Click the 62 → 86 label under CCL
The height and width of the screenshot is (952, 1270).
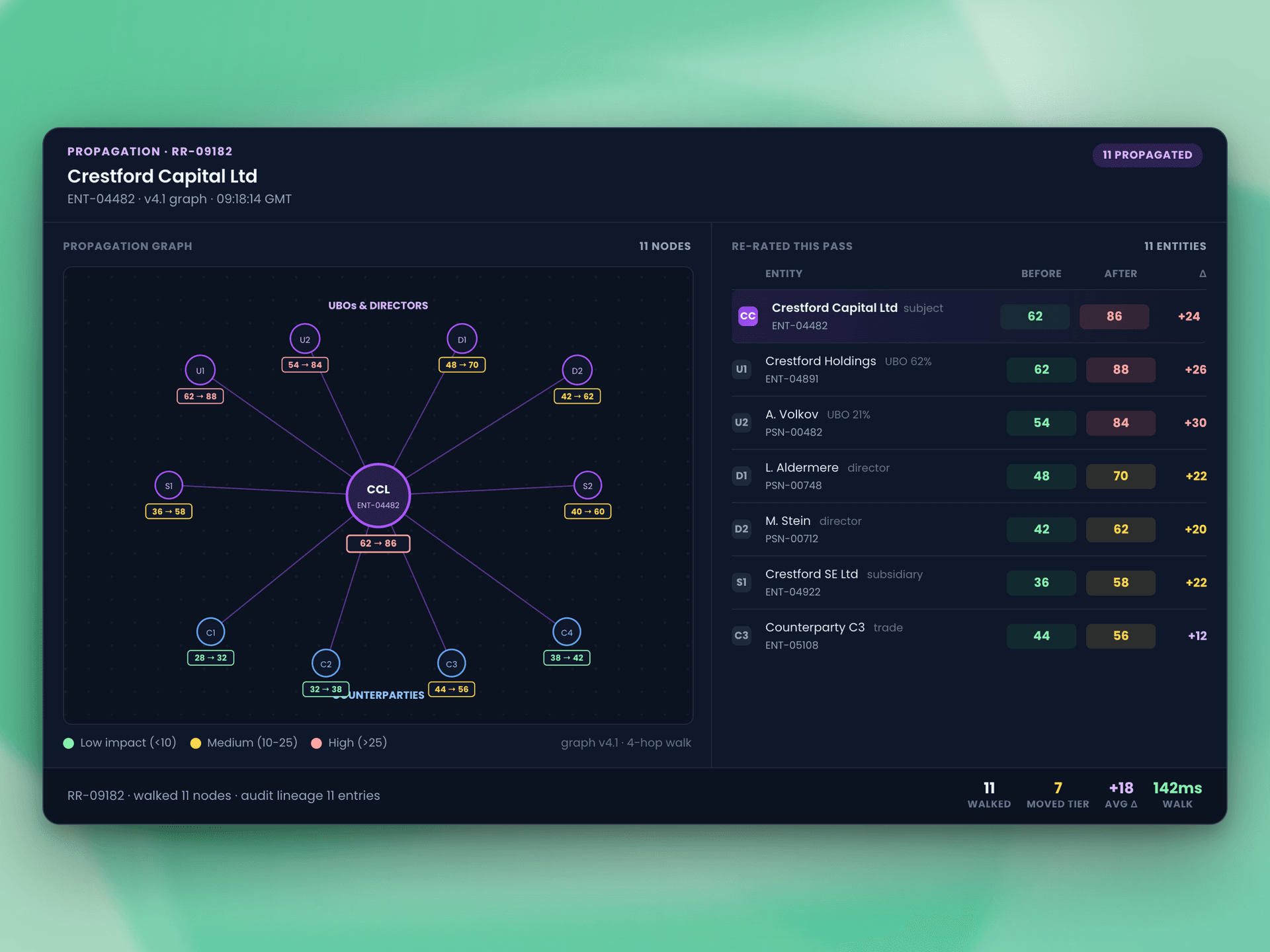coord(378,543)
